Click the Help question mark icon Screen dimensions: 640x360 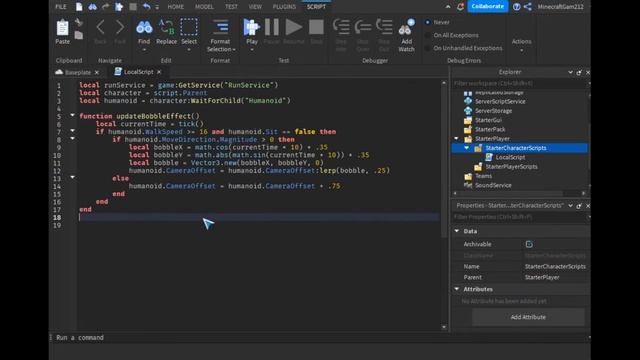516,7
